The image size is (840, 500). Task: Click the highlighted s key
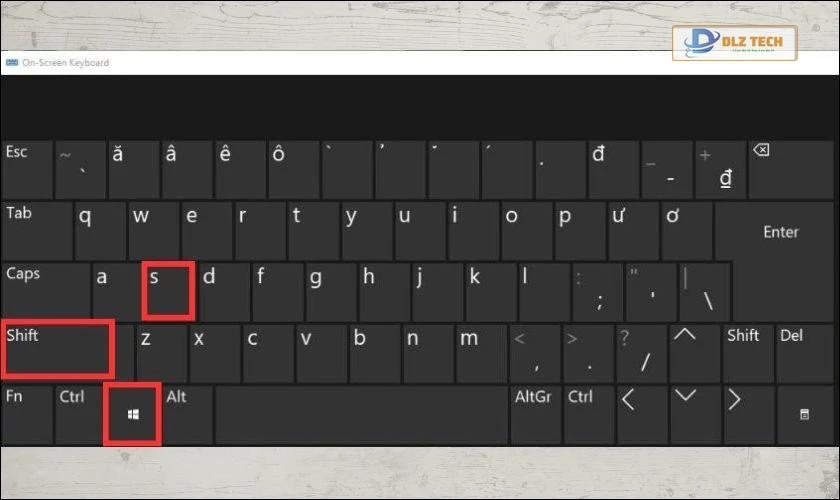pyautogui.click(x=168, y=291)
